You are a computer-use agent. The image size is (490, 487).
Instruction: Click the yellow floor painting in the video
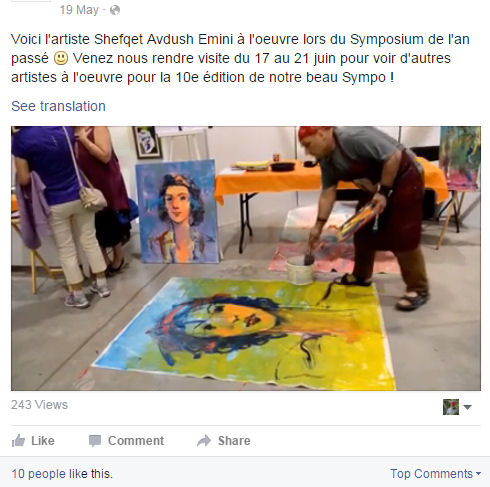245,333
